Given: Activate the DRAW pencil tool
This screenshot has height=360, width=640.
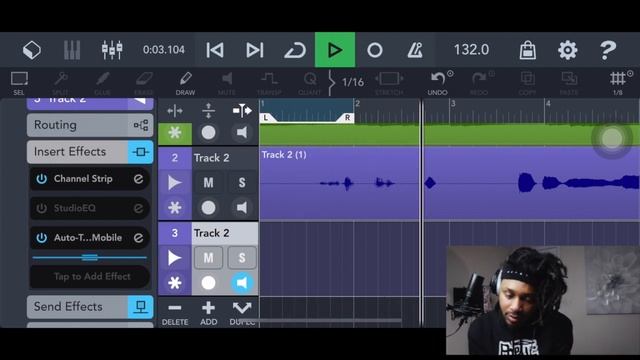Looking at the screenshot, I should pyautogui.click(x=185, y=83).
